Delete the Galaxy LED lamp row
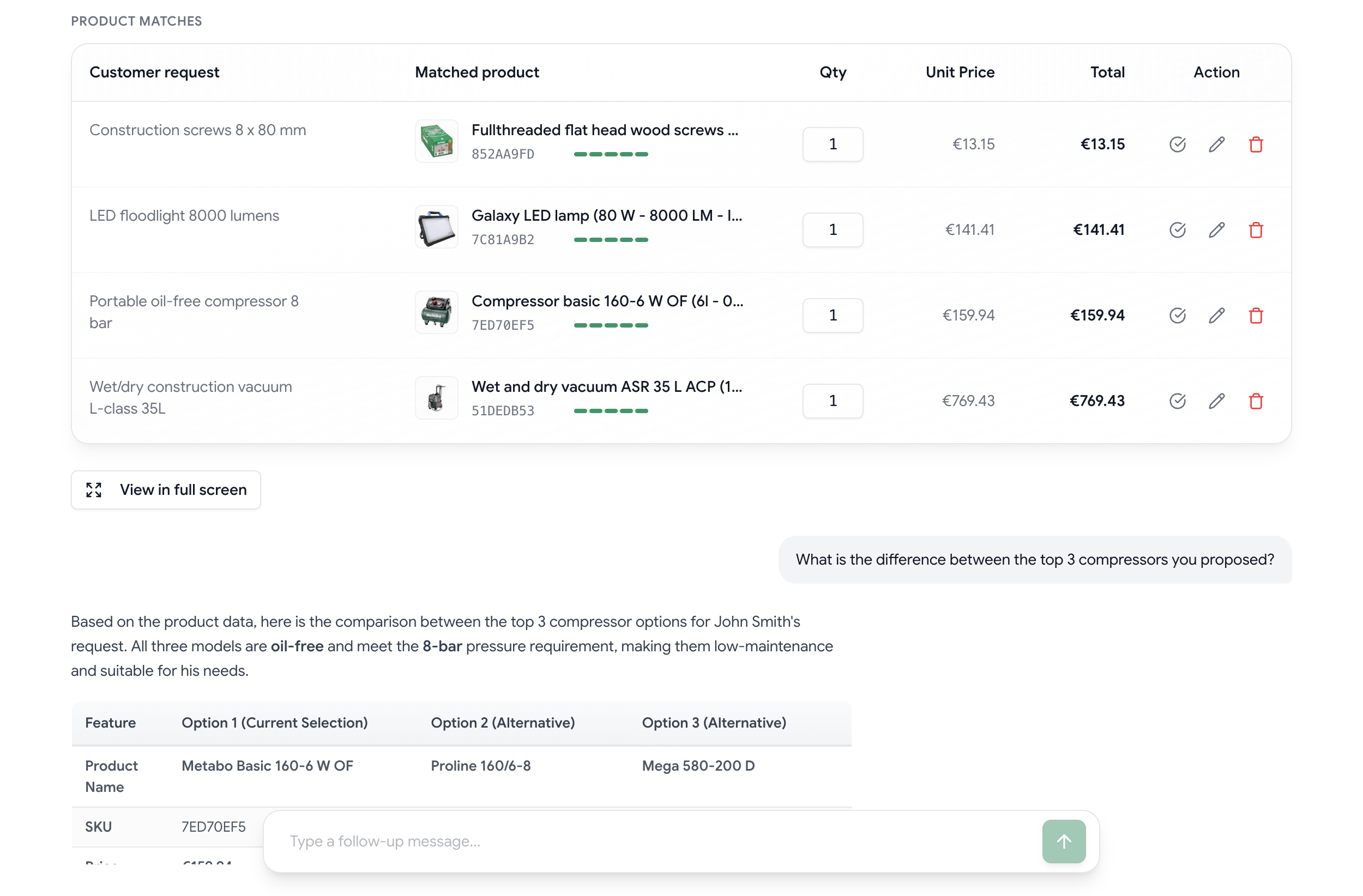 1256,229
